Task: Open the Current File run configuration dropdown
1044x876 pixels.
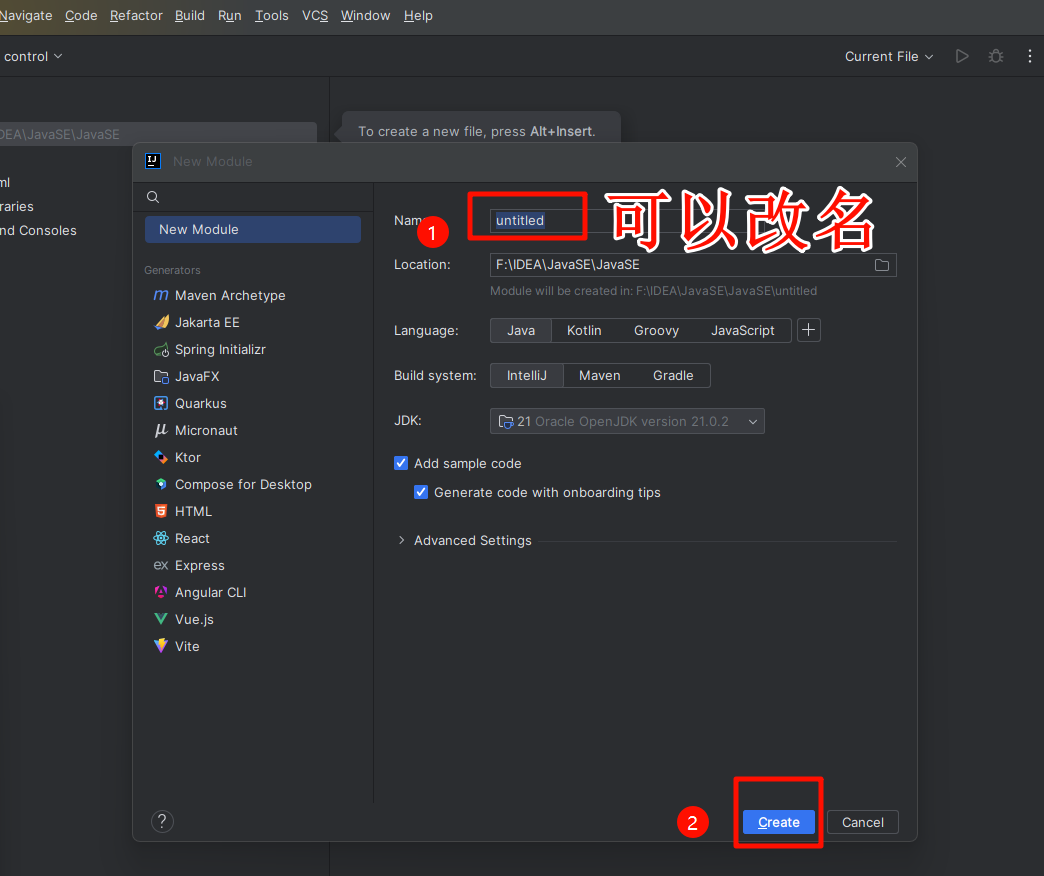Action: (x=889, y=57)
